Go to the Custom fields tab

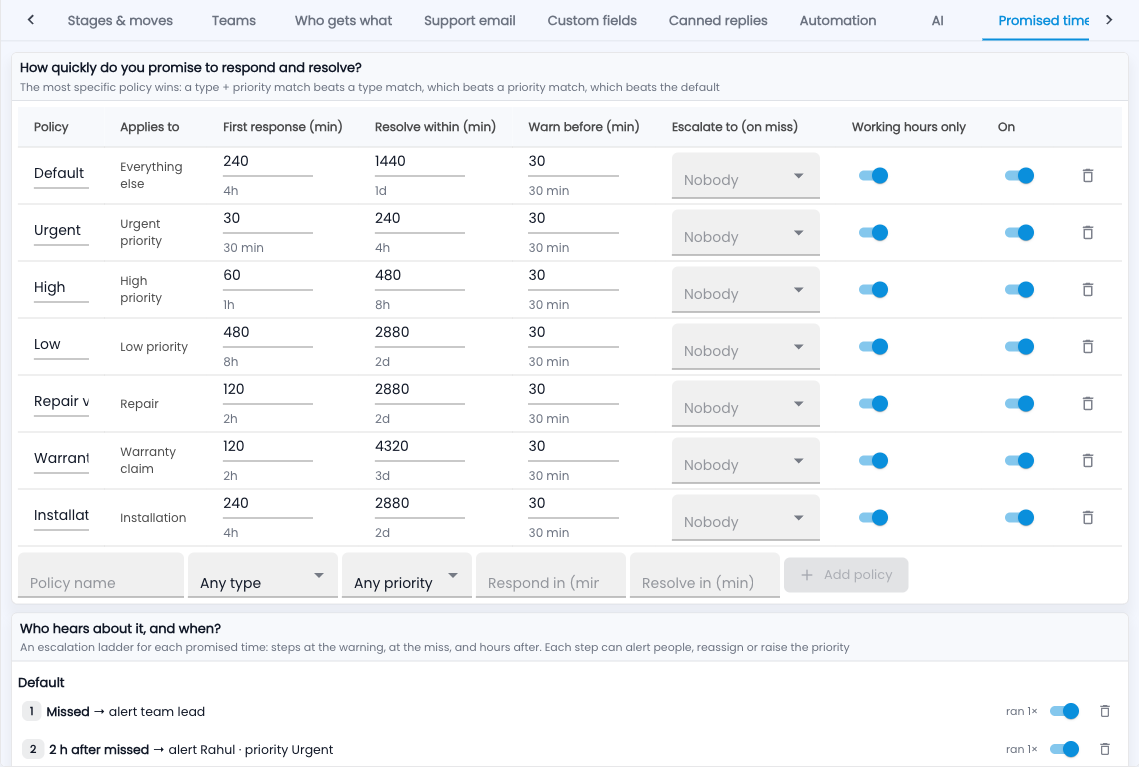click(x=592, y=20)
